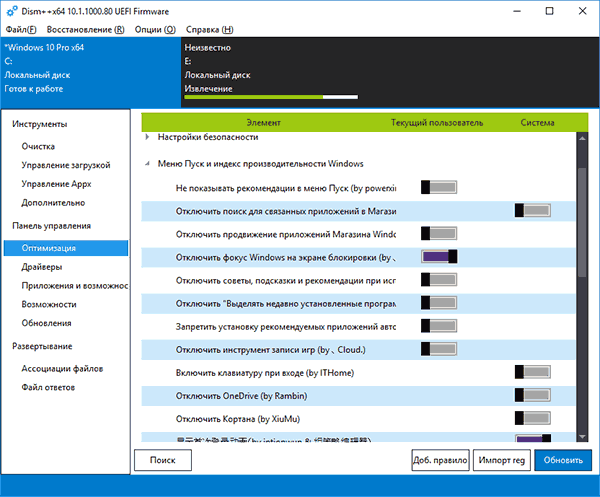Toggle 'Включить клавиатуру при входе' switch
The image size is (600, 497).
tap(533, 372)
